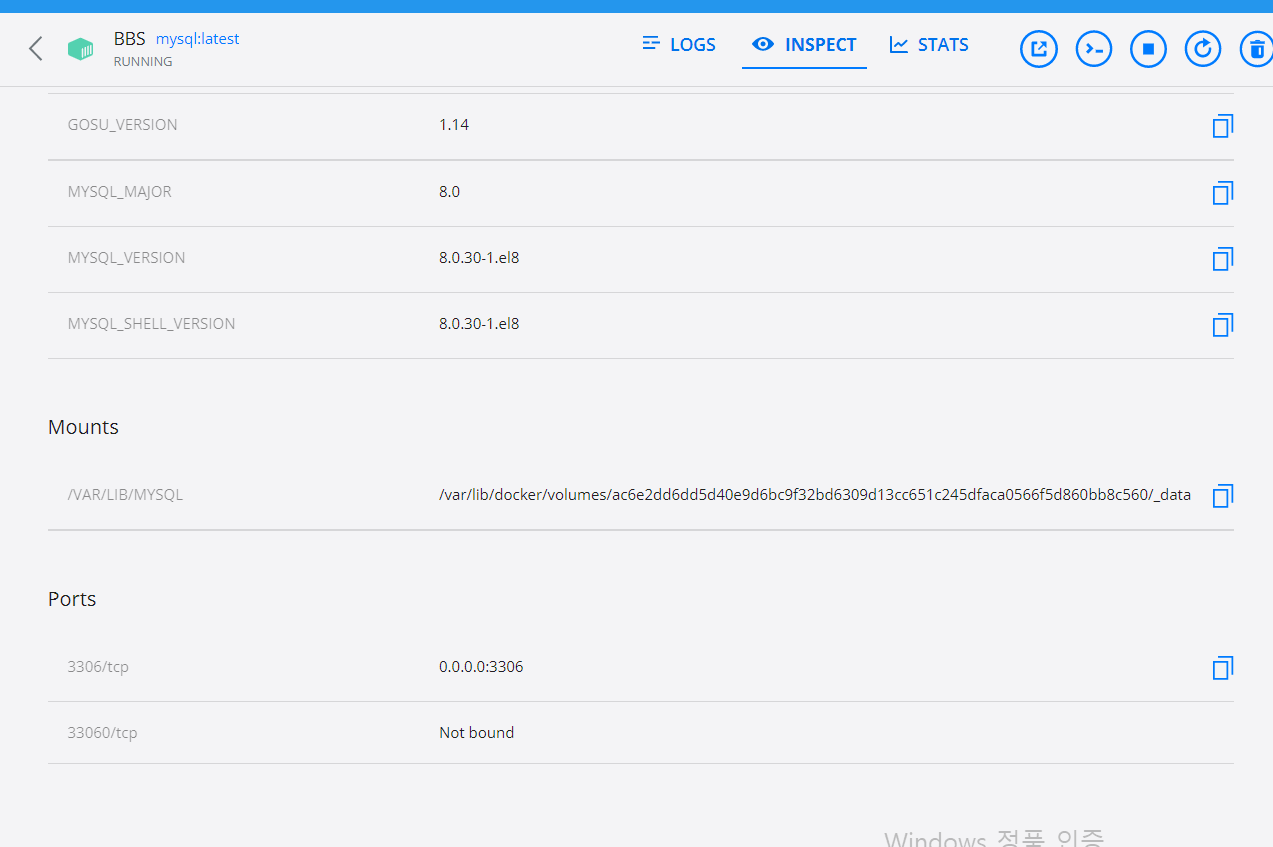The width and height of the screenshot is (1273, 847).
Task: Click the BBS container name
Action: 130,39
